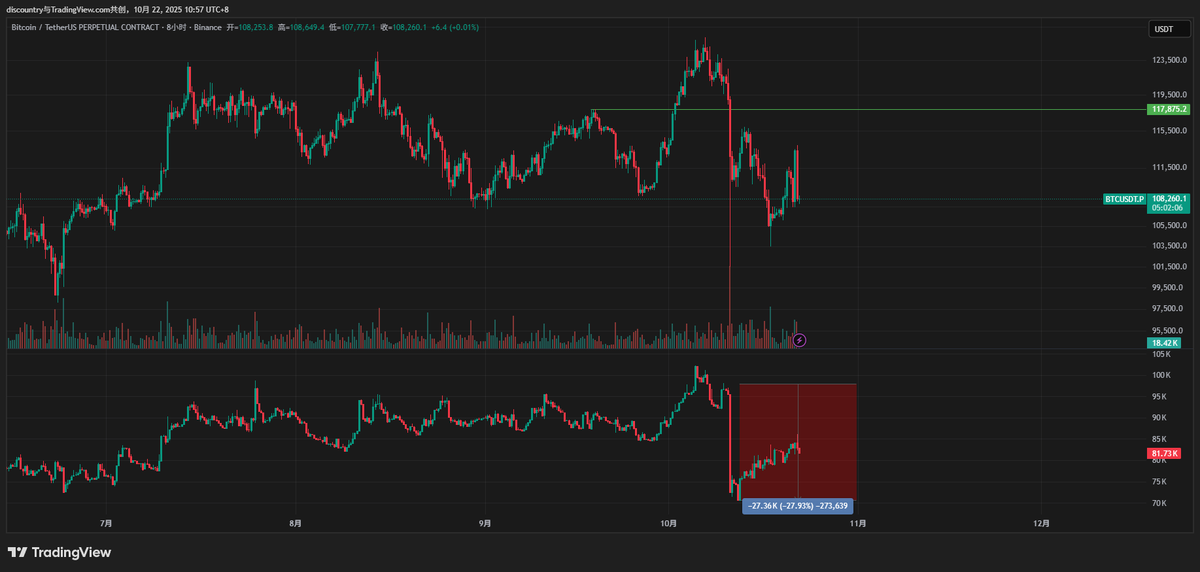This screenshot has height=572, width=1200.
Task: Click the green 117,875.2 price label
Action: click(1169, 109)
